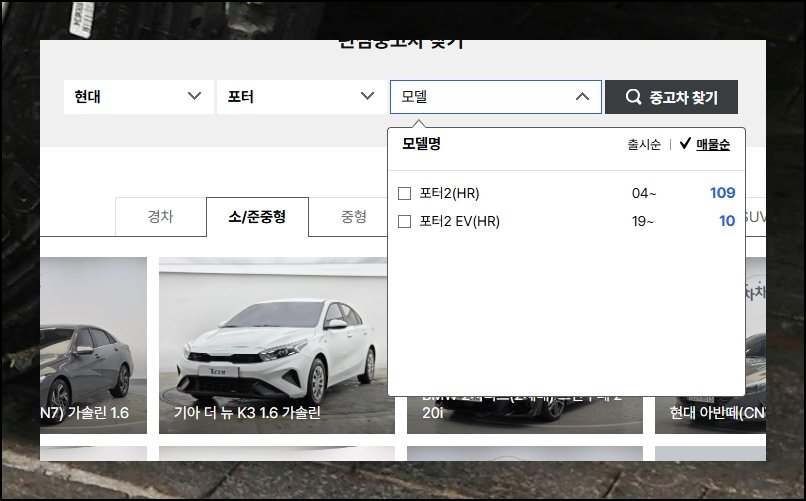Open the 기아 더 뉴 K3 1.6 가솔린 car thumbnail

[x=277, y=345]
